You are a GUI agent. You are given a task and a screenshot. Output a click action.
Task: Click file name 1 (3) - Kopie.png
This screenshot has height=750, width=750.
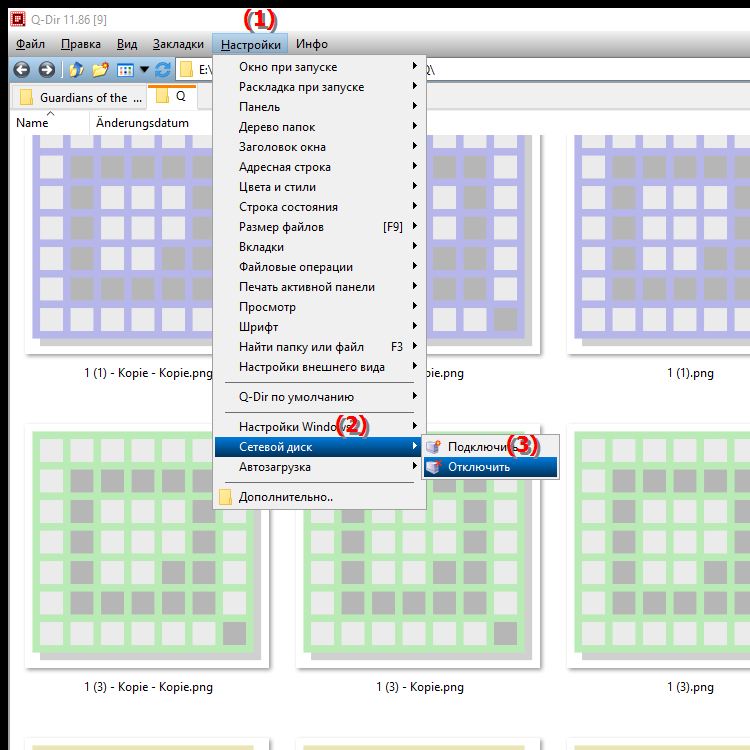(x=419, y=687)
